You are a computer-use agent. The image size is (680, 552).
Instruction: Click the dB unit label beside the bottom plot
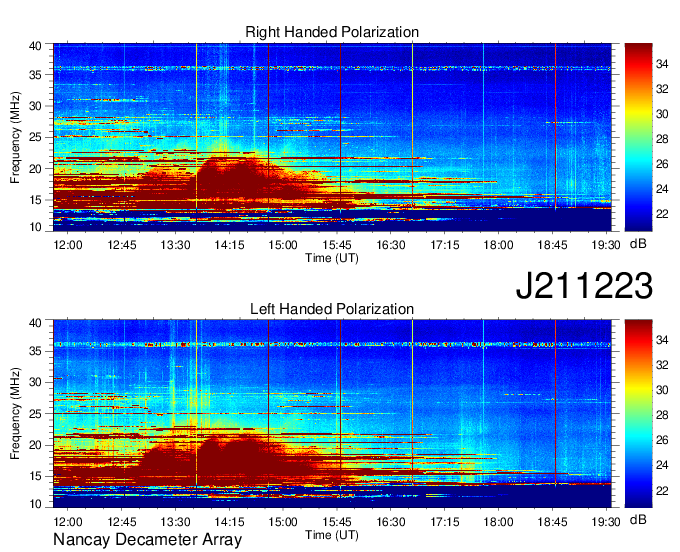(638, 520)
